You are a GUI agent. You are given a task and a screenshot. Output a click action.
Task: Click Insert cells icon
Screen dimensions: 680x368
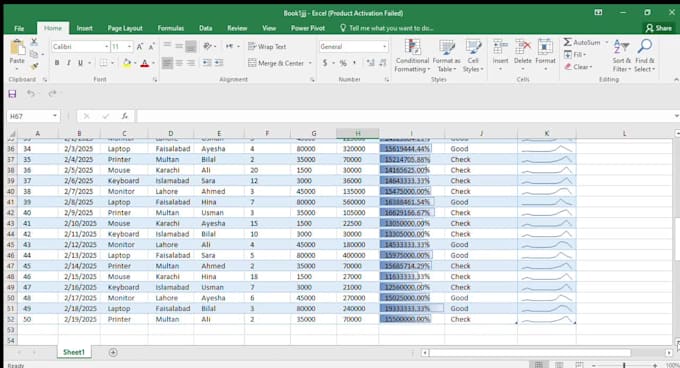coord(500,47)
